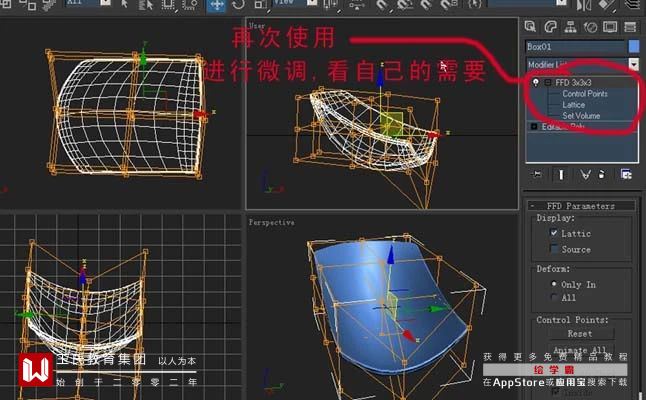Viewport: 646px width, 400px height.
Task: Choose the rectangular selection region tool
Action: point(169,5)
